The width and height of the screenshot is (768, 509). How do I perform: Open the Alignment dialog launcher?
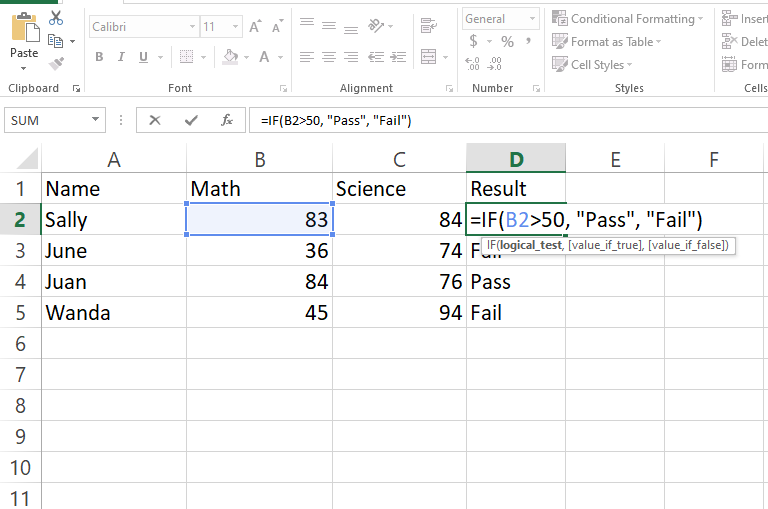pyautogui.click(x=449, y=89)
